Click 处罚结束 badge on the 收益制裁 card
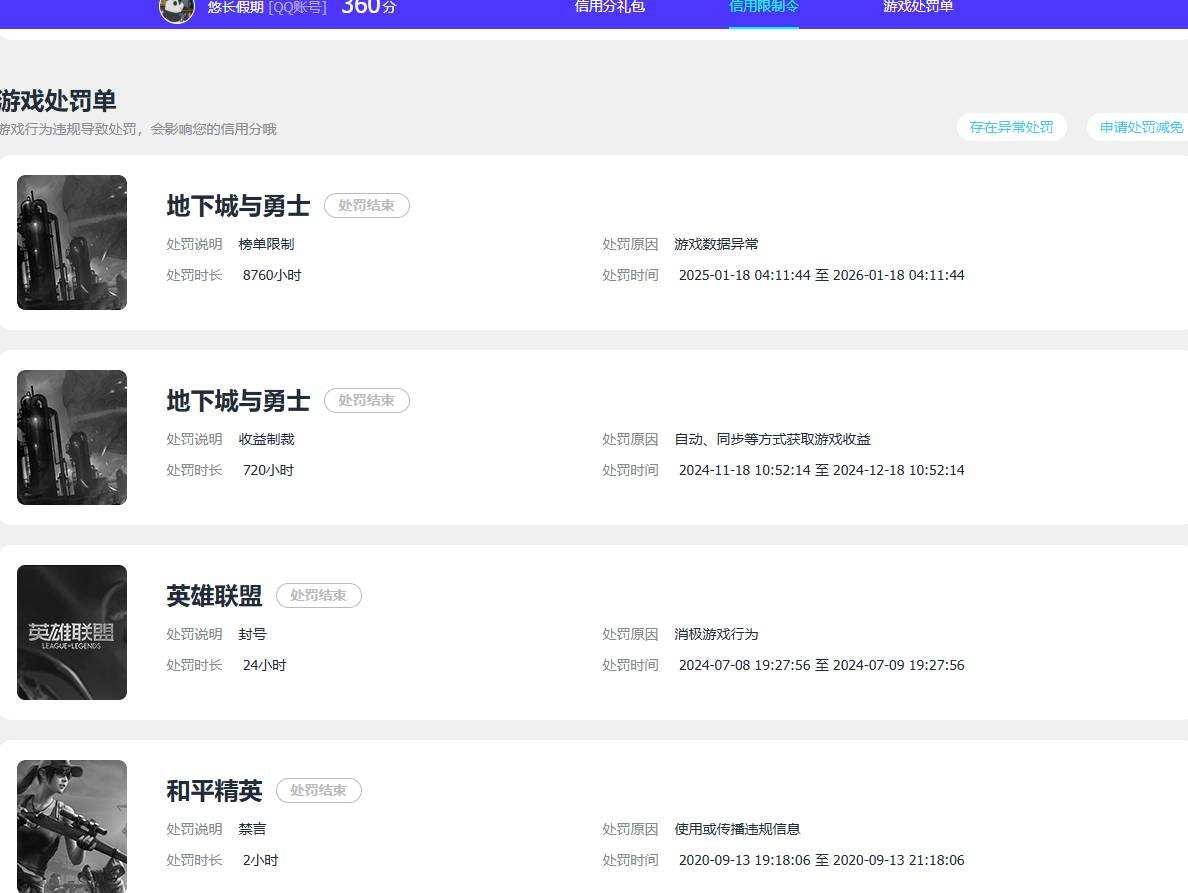 [367, 400]
